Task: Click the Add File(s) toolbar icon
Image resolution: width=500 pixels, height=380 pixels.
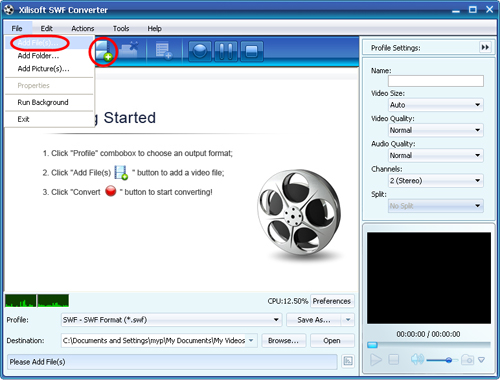Action: [104, 51]
